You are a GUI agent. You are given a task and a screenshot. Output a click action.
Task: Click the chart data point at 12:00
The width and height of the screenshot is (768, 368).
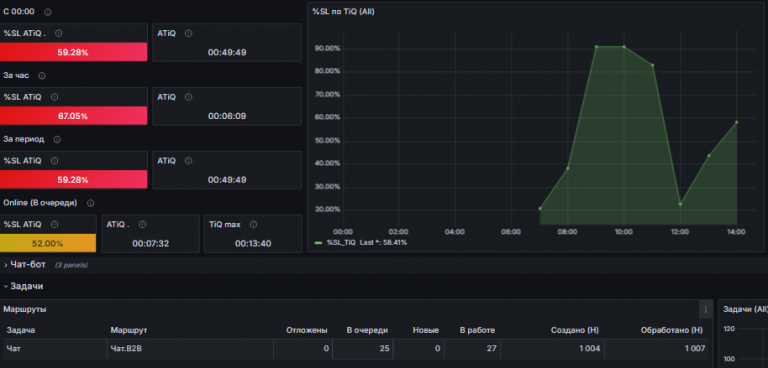680,204
